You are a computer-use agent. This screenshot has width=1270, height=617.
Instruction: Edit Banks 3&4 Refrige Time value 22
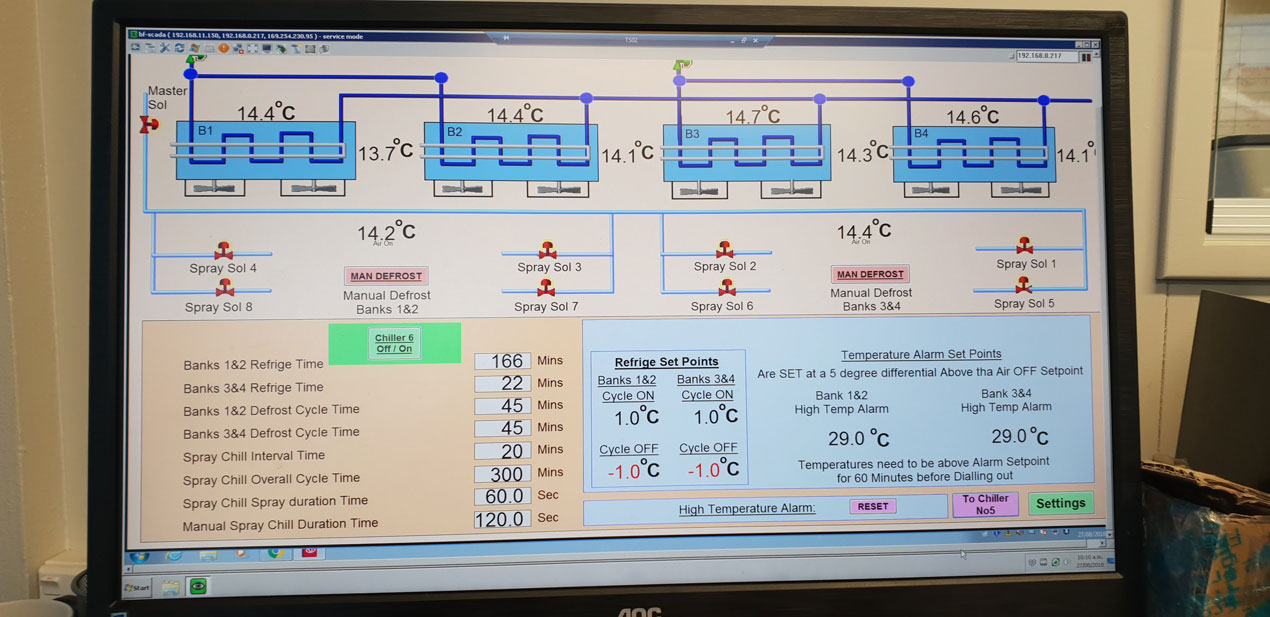pyautogui.click(x=502, y=383)
